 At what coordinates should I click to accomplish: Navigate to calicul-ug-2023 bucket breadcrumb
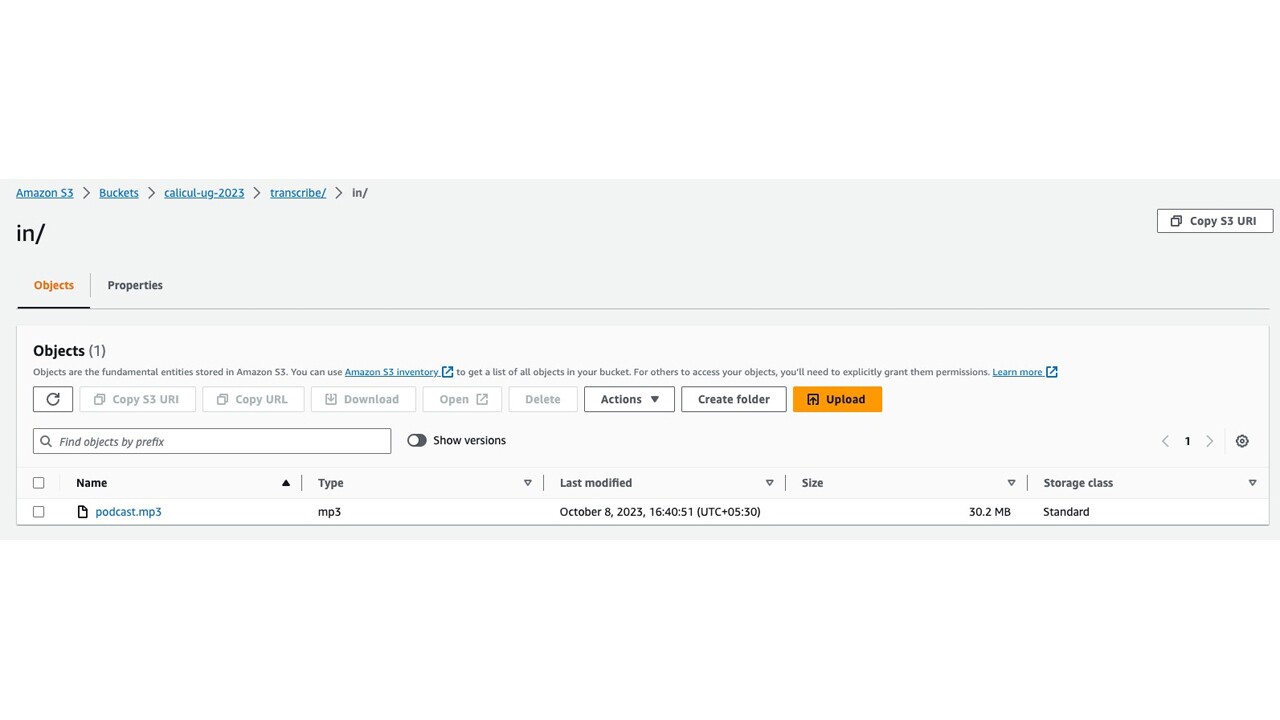pos(204,193)
